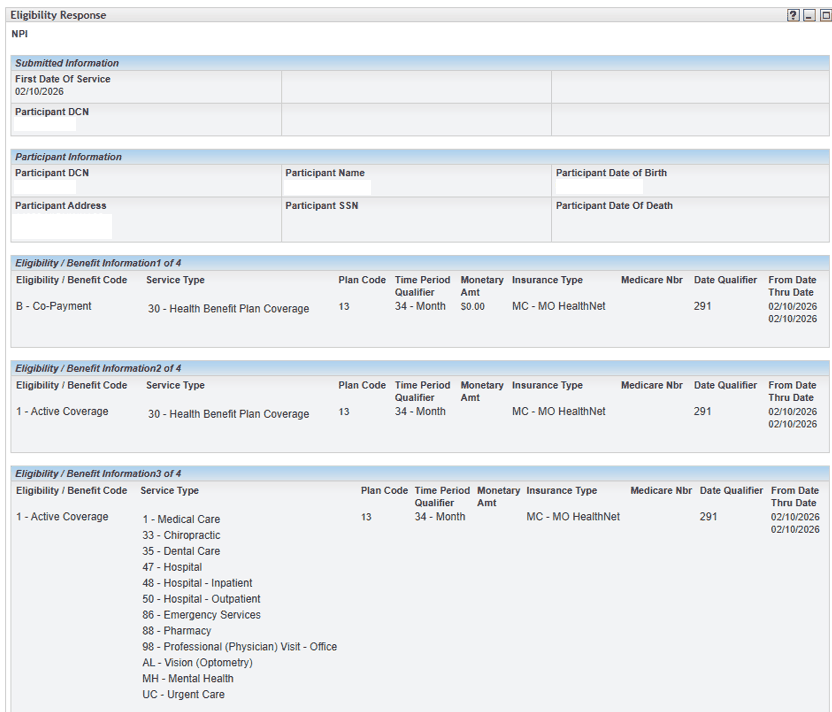Screen dimensions: 832x712
Task: Click 'Participant DCN' label under Submitted Information
Action: click(x=52, y=111)
